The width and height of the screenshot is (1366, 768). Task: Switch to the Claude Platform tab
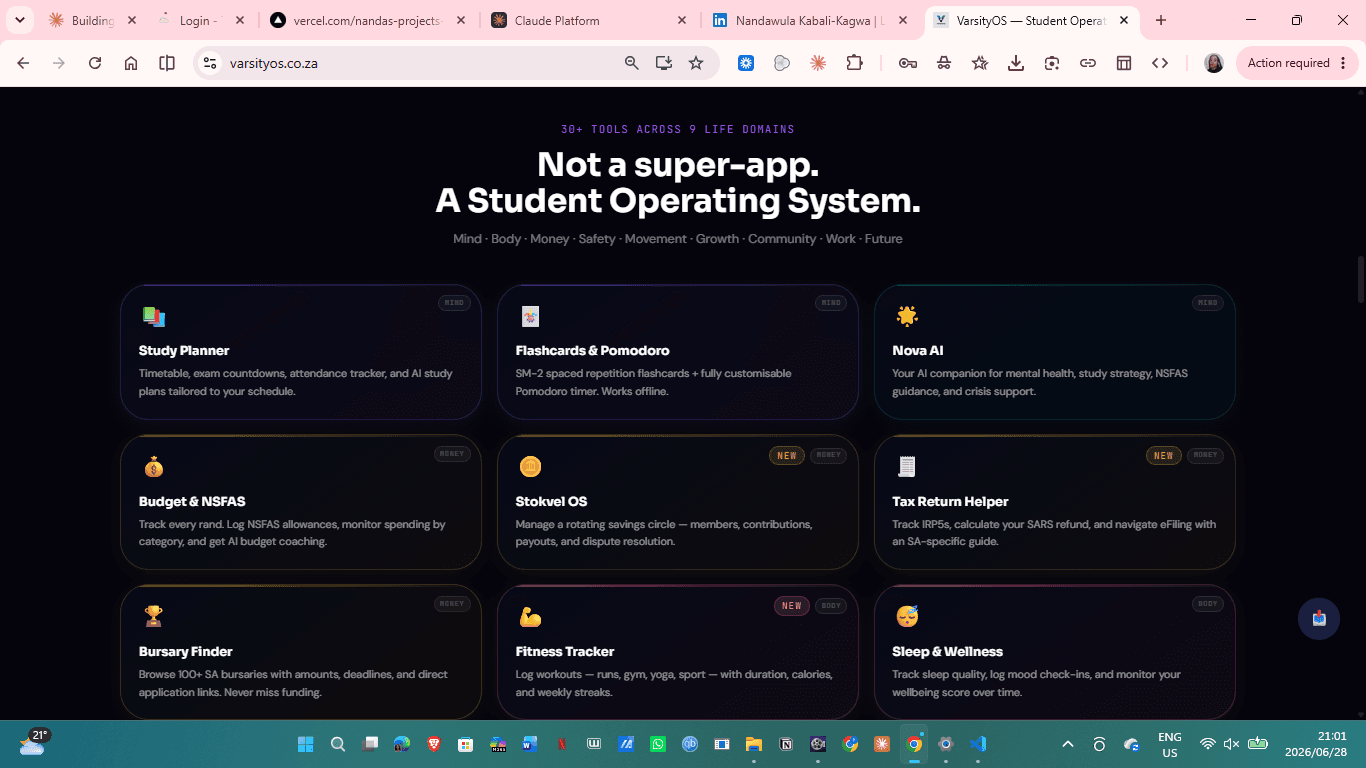pos(589,20)
